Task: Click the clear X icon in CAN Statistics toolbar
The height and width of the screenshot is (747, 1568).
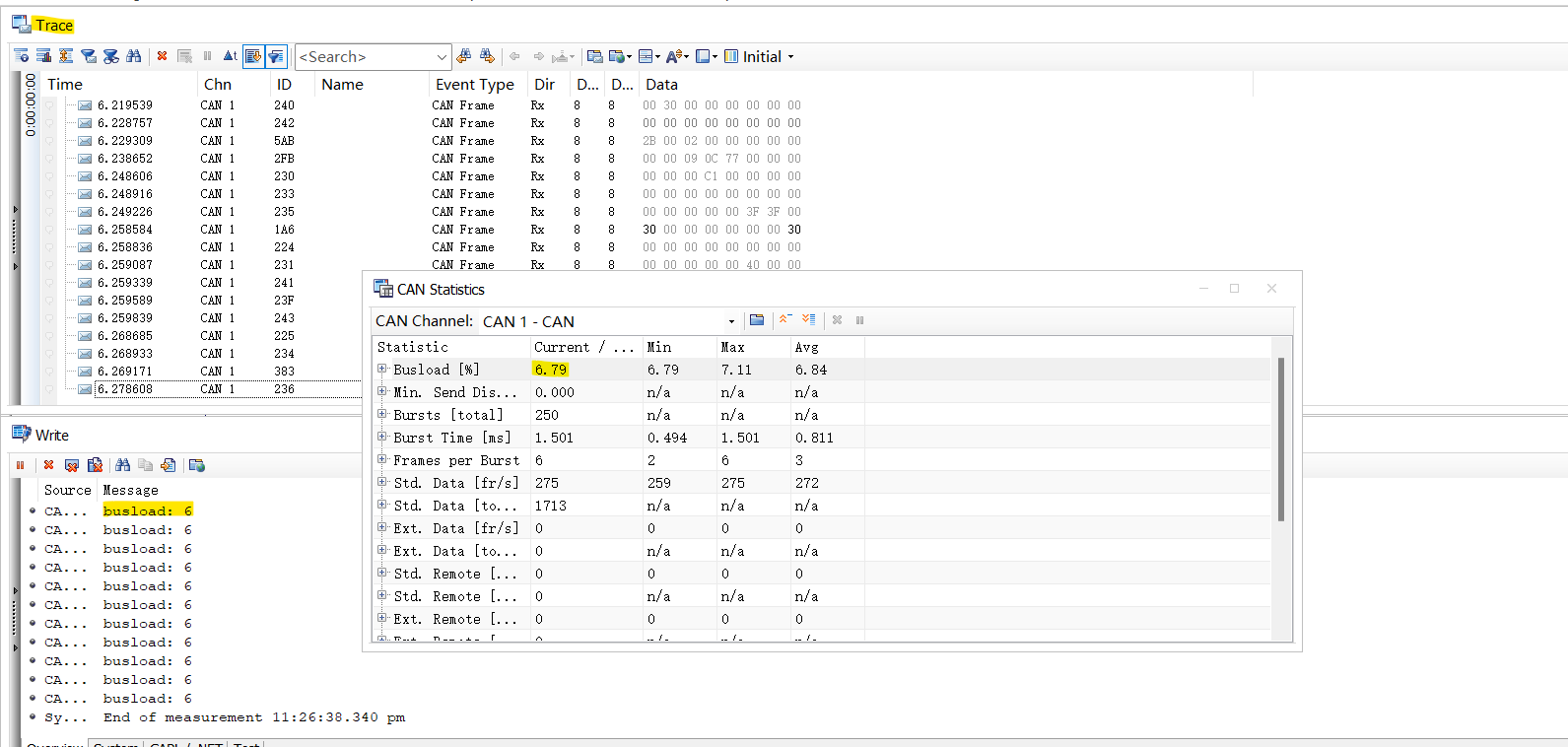Action: point(837,320)
